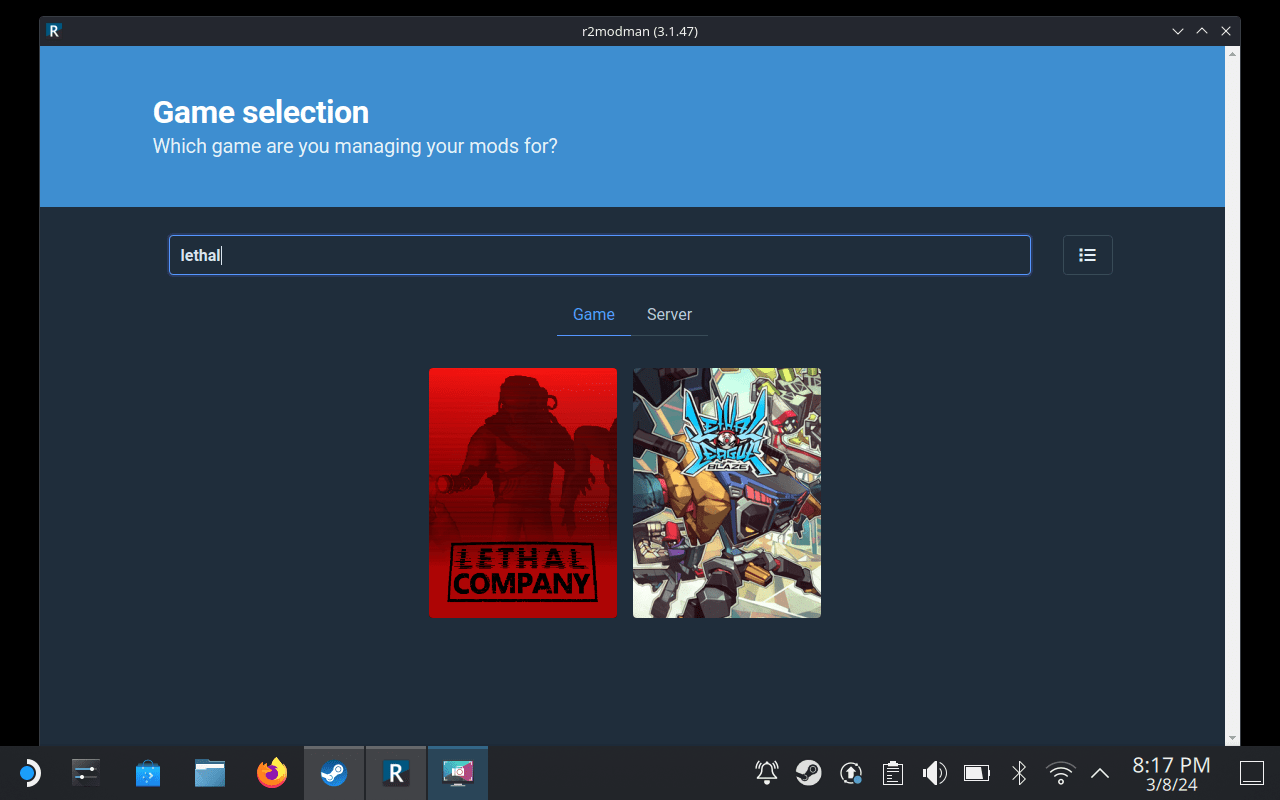The height and width of the screenshot is (800, 1280).
Task: Click the r2modman title bar app icon
Action: click(54, 31)
